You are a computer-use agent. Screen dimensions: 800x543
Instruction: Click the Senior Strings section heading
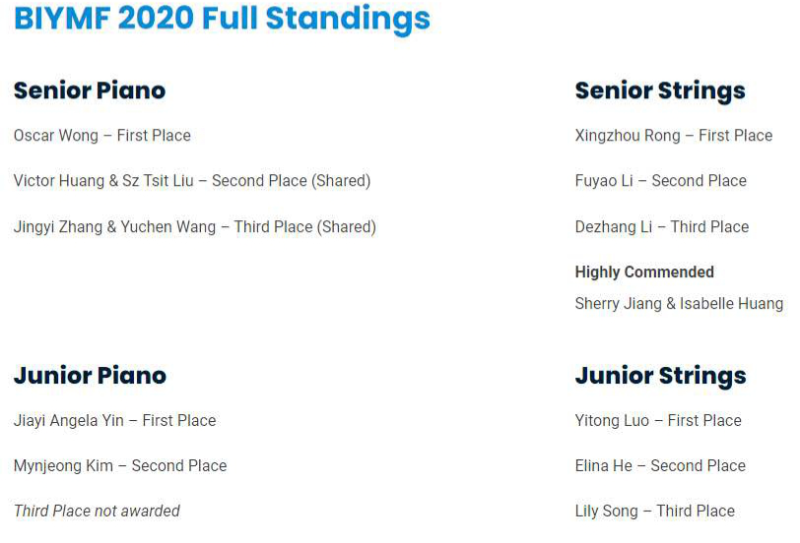coord(660,91)
